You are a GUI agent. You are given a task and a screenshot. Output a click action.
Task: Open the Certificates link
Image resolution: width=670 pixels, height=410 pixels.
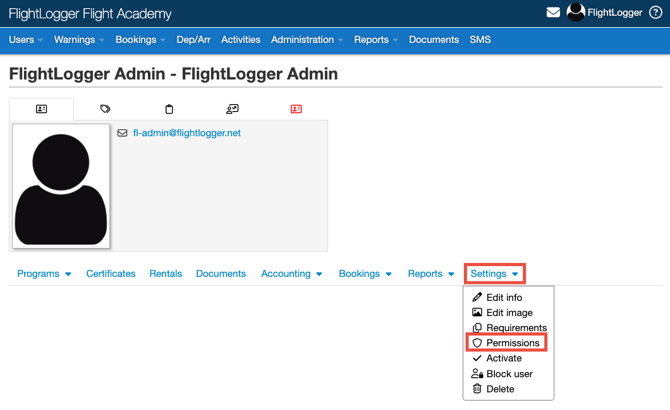110,274
